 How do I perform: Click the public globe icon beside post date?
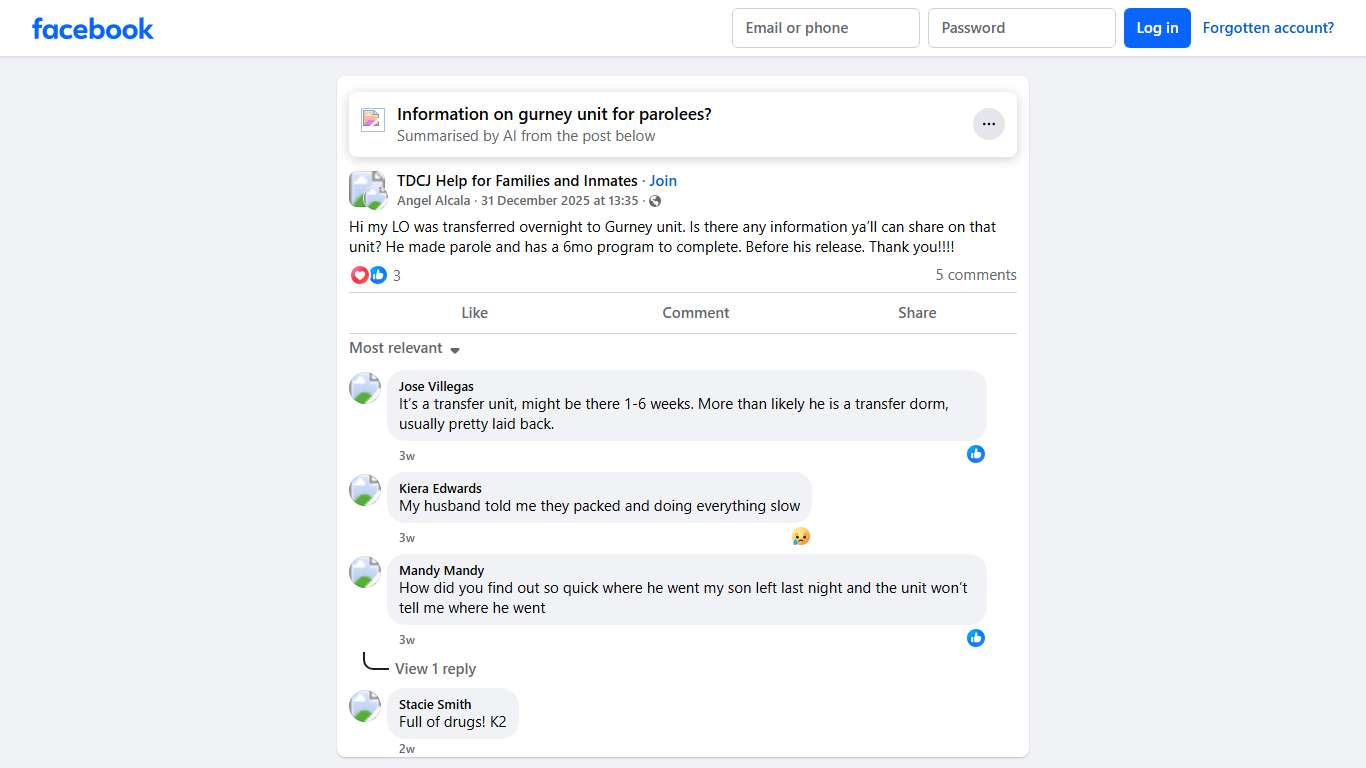655,201
